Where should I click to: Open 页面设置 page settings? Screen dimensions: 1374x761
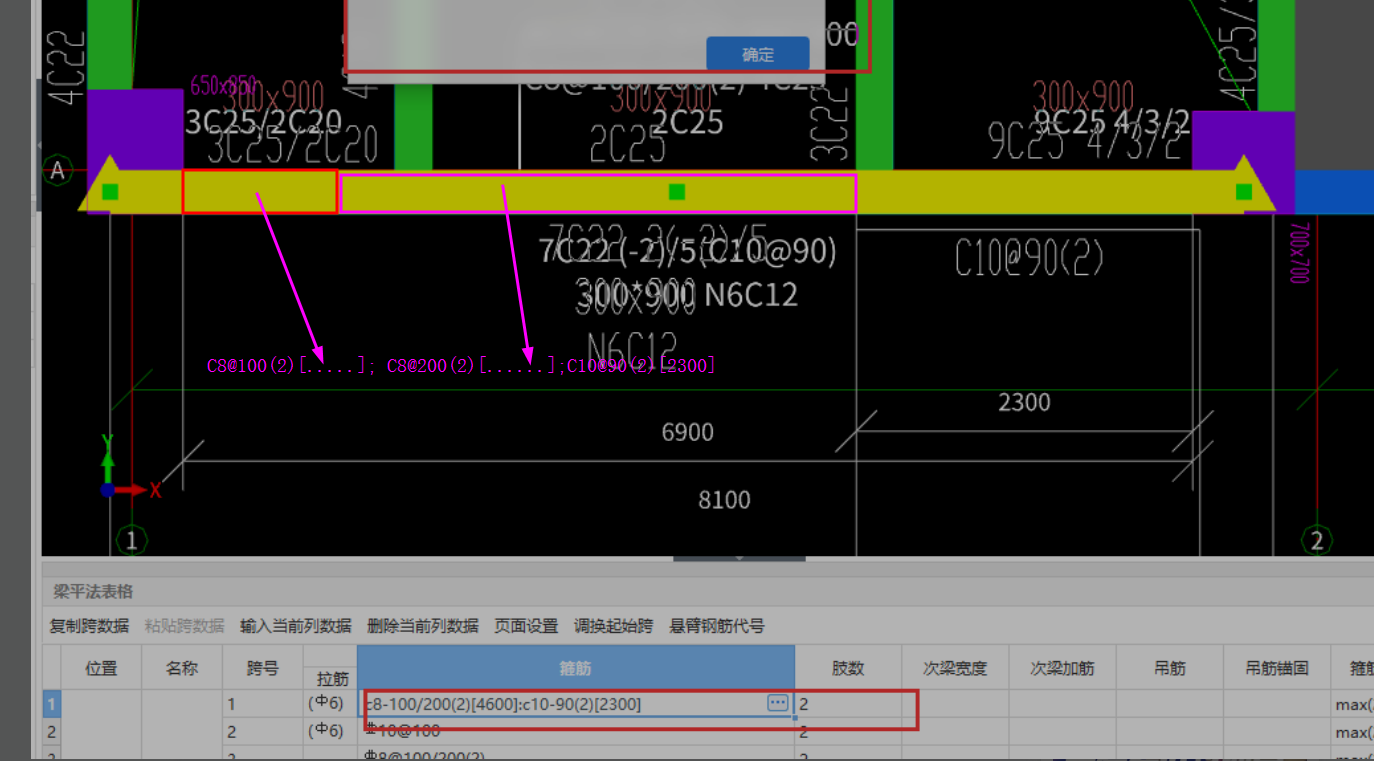tap(526, 626)
